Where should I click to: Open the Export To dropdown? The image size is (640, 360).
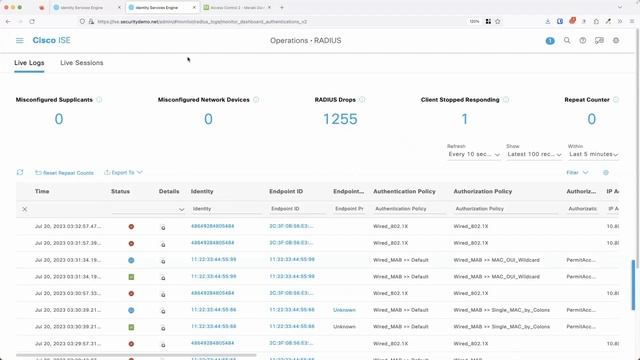pyautogui.click(x=123, y=173)
